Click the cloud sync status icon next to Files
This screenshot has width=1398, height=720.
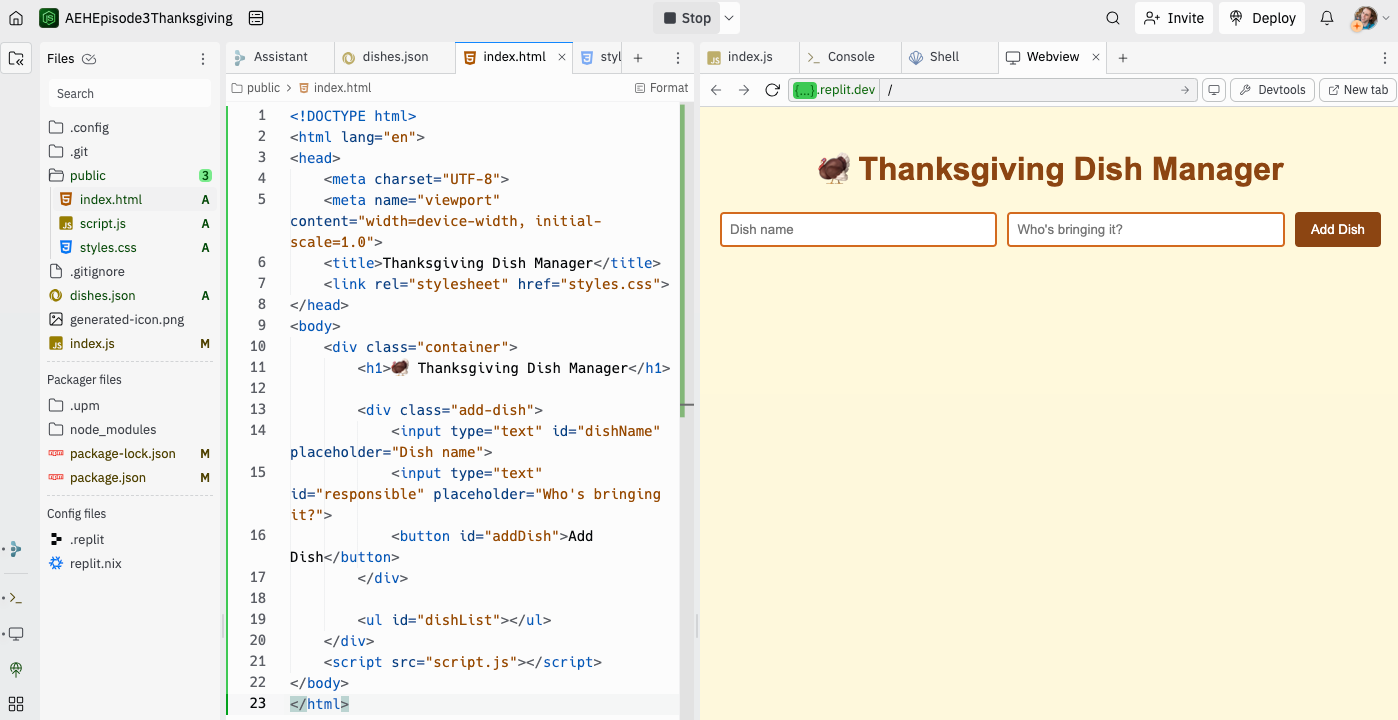[89, 59]
